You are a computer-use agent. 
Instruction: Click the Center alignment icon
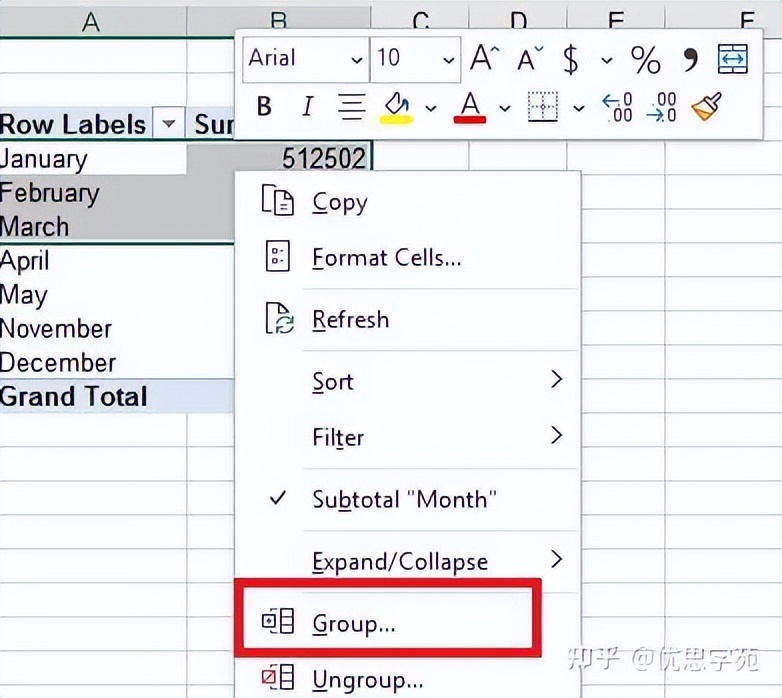352,106
